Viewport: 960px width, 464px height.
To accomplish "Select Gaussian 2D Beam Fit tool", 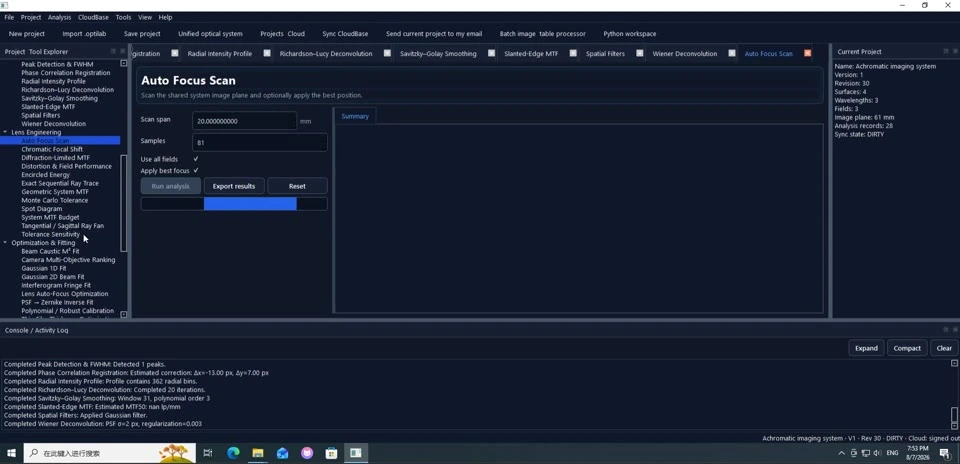I will (x=53, y=277).
